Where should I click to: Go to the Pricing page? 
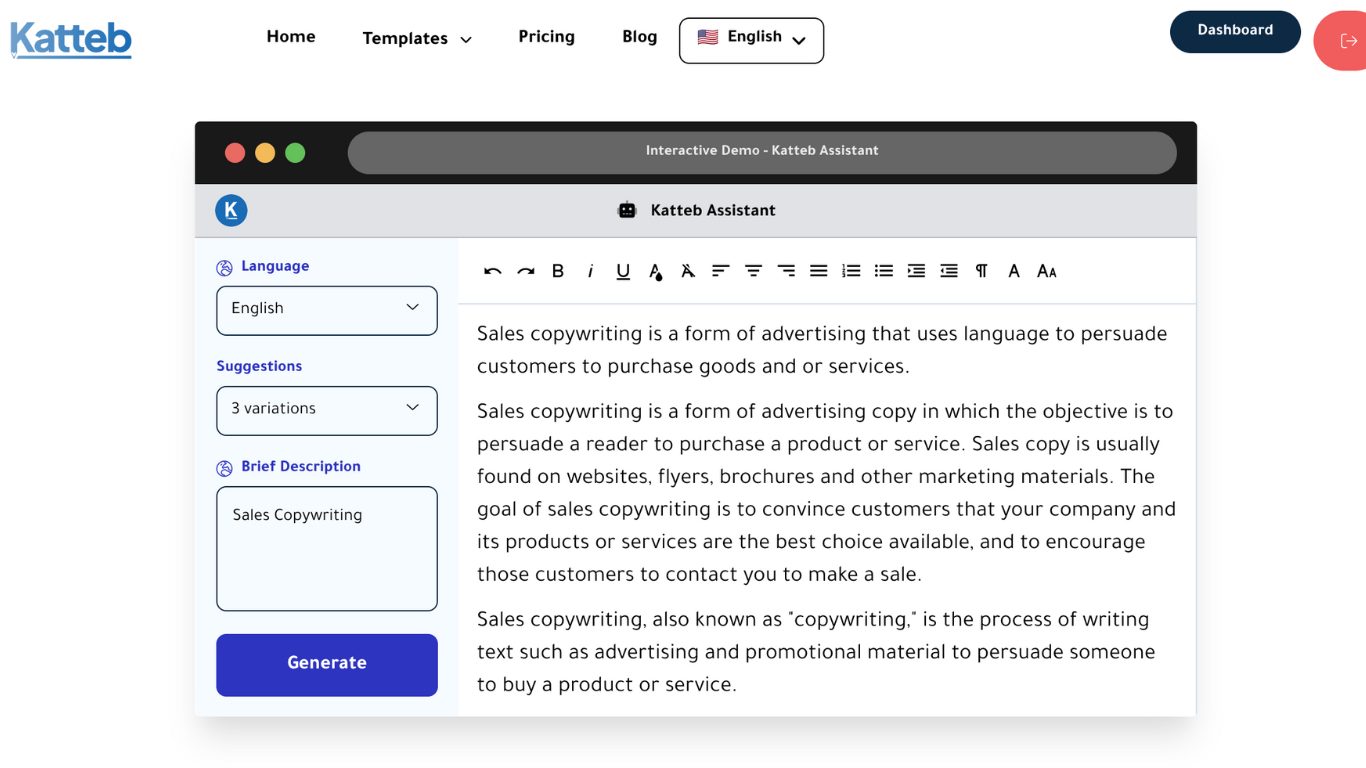[546, 37]
